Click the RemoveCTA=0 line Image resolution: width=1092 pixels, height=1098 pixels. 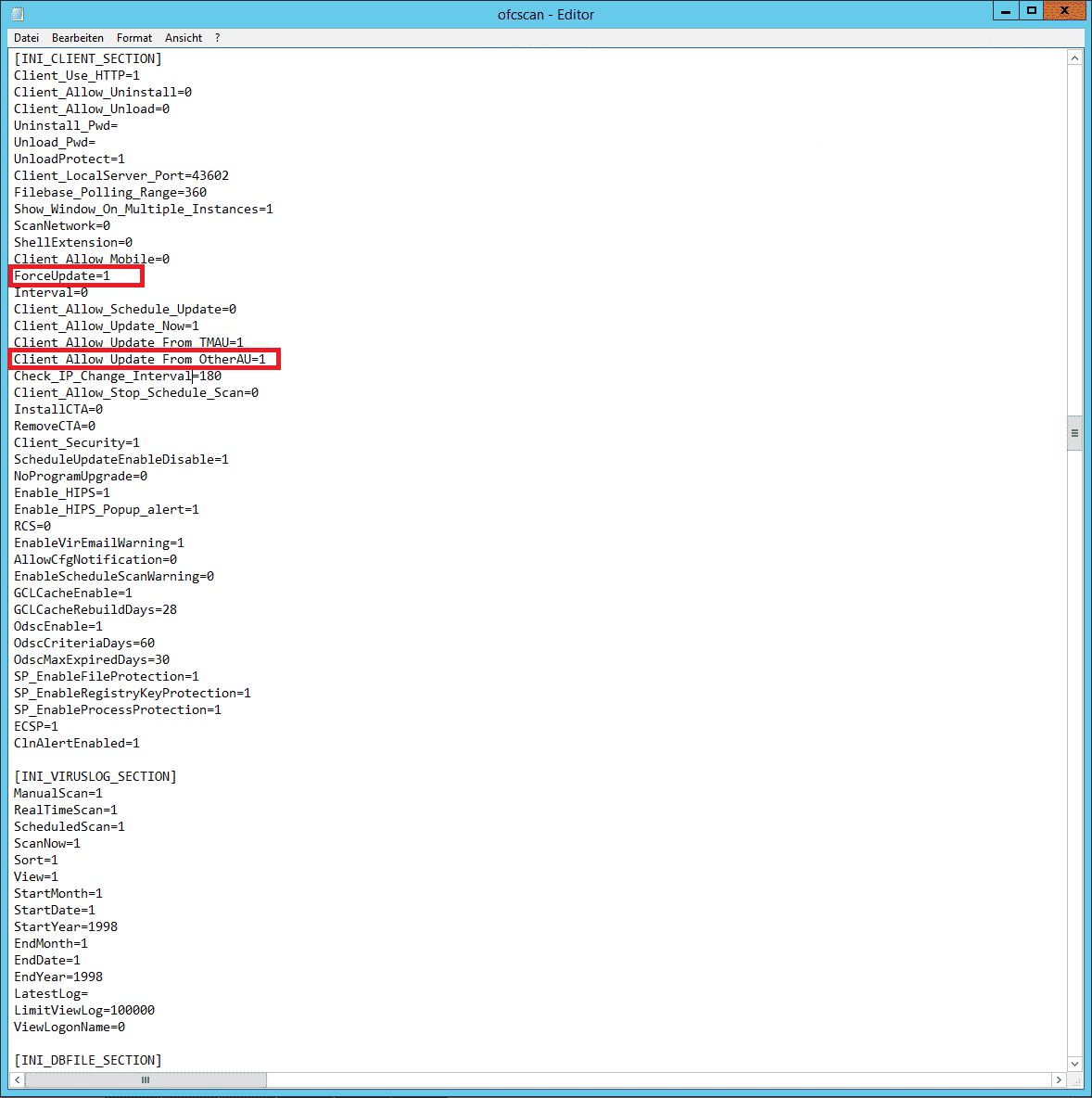coord(54,427)
